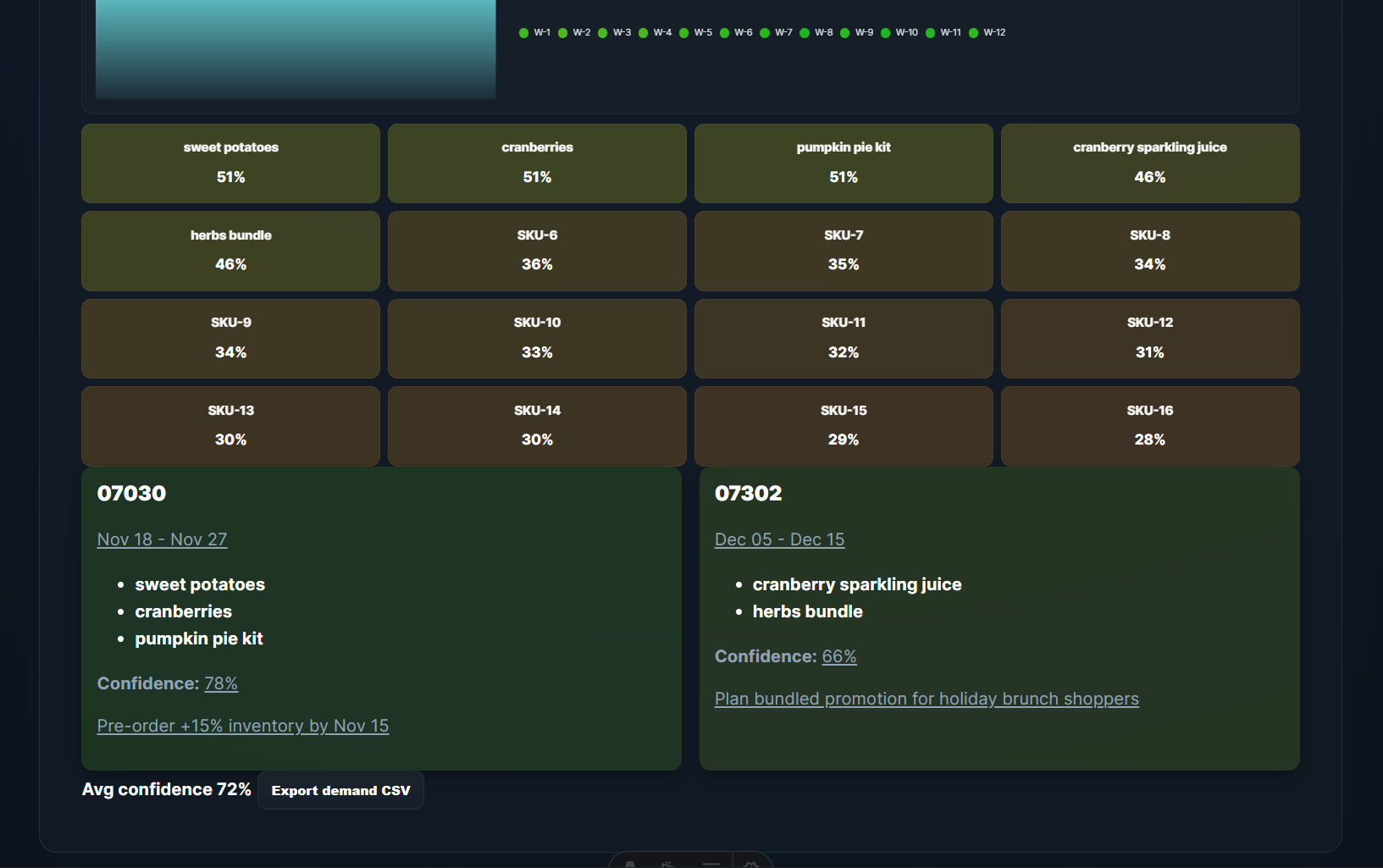This screenshot has width=1383, height=868.
Task: Click herbs bundle bullet in 07302 list
Action: (x=808, y=611)
